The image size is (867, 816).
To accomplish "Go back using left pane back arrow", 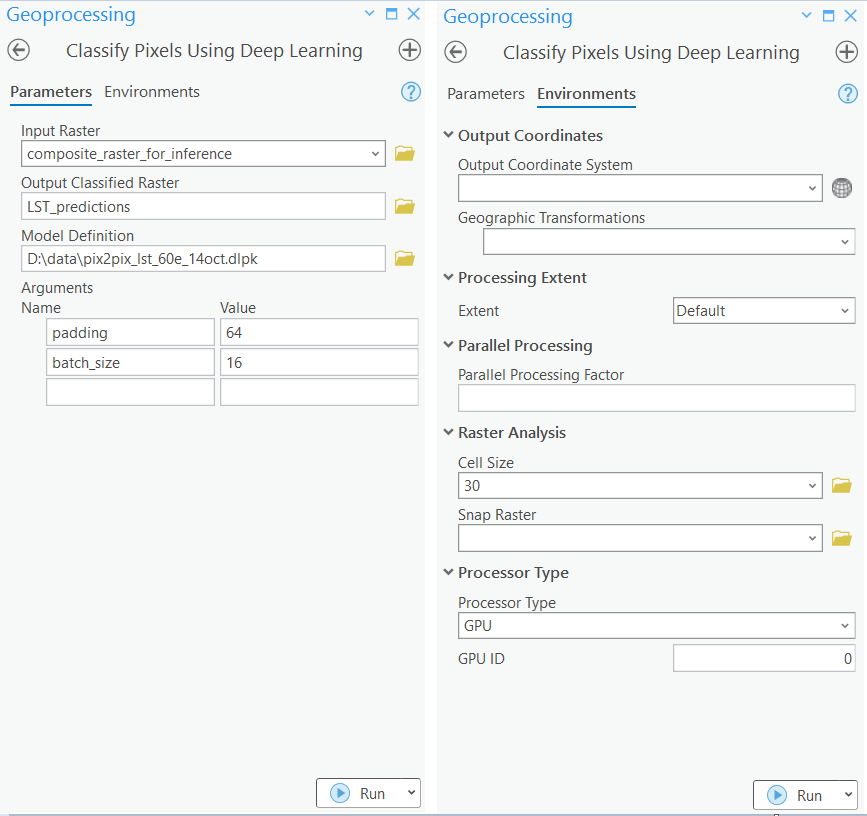I will [x=19, y=51].
